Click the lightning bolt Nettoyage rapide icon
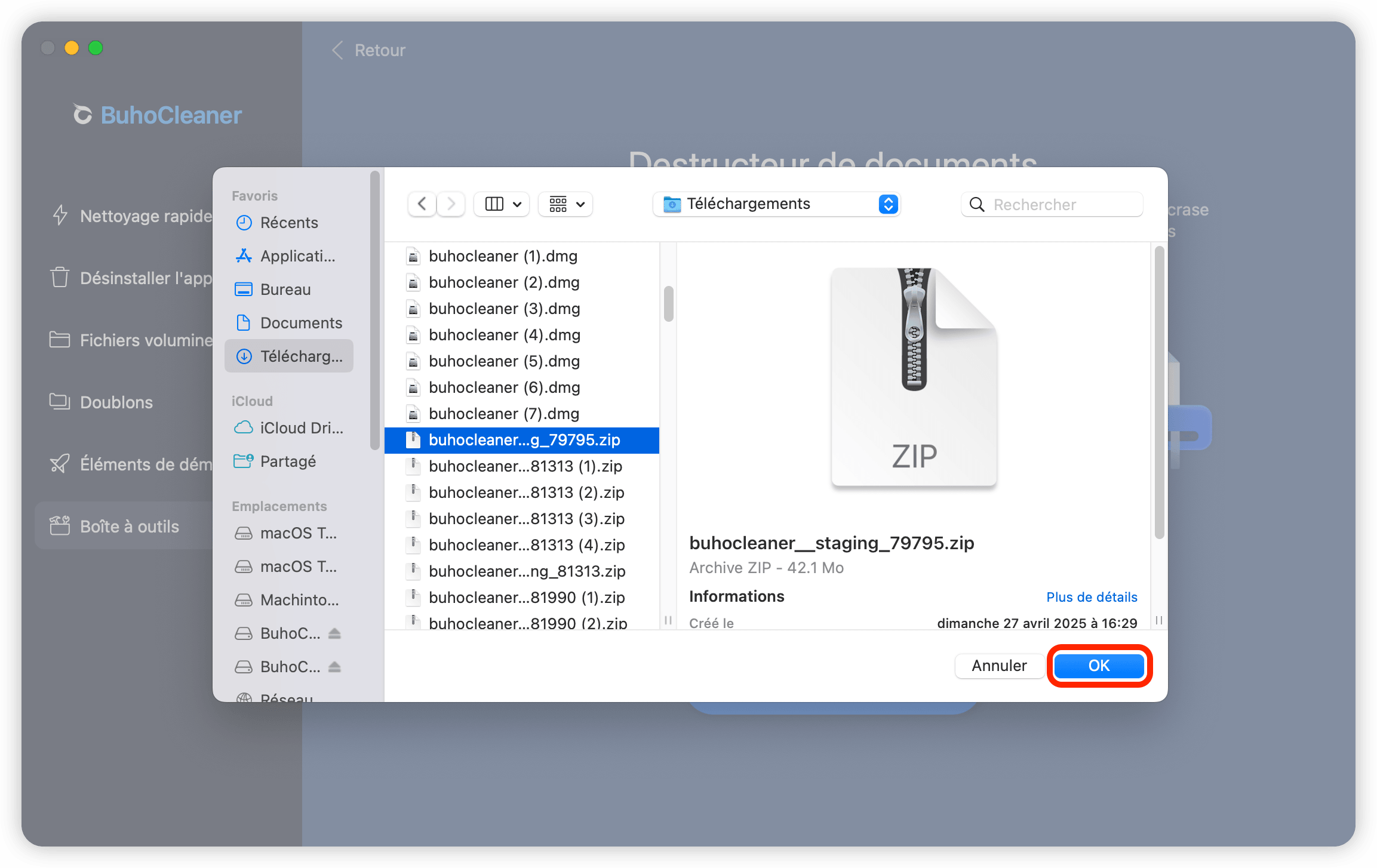This screenshot has height=868, width=1377. (x=60, y=216)
